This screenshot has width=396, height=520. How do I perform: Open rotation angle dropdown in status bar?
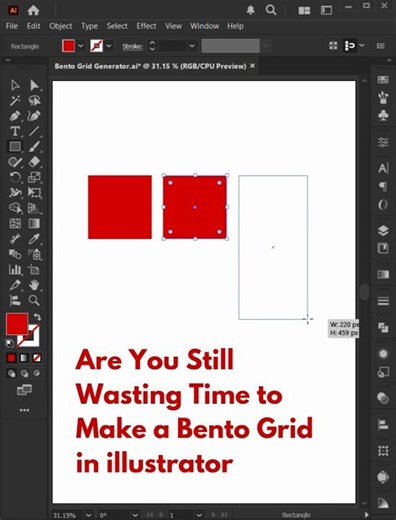tap(135, 515)
